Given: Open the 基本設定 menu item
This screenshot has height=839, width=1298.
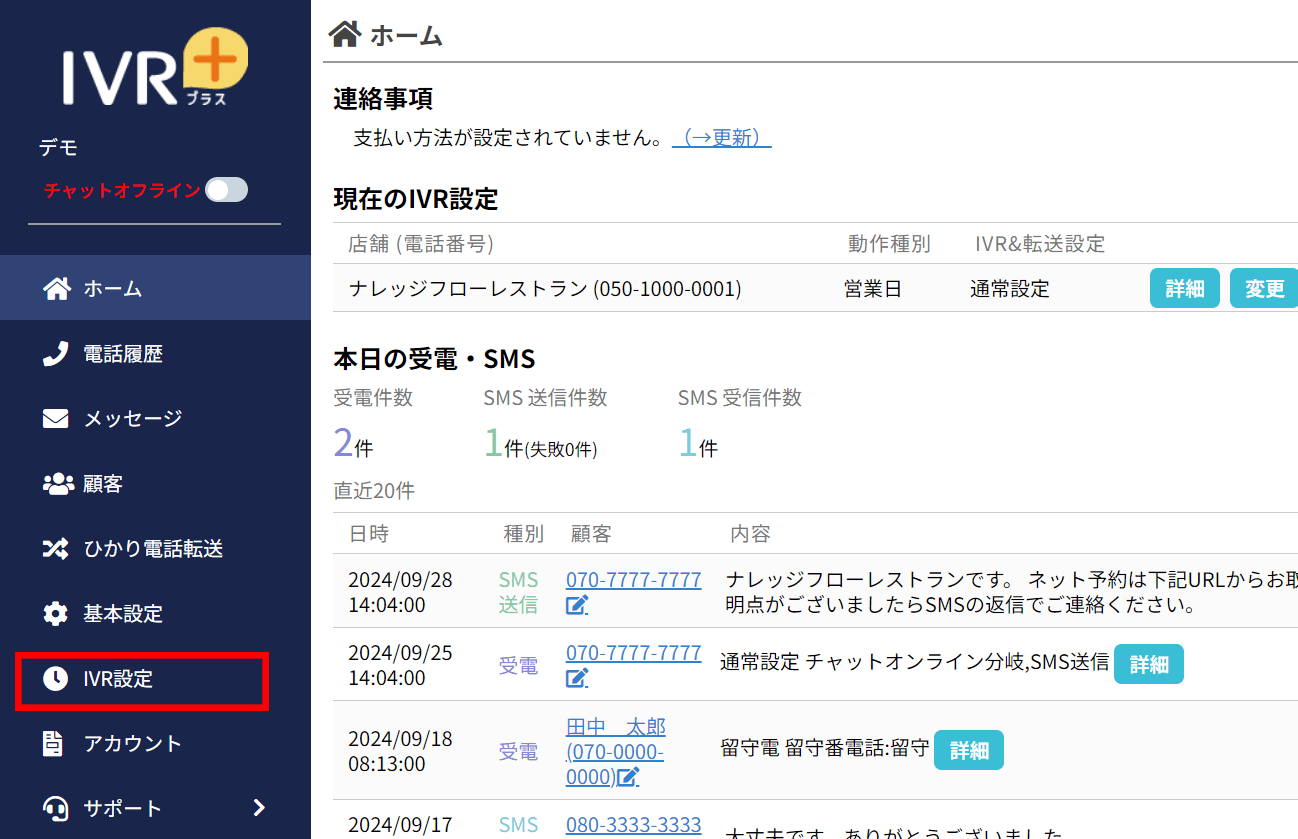Looking at the screenshot, I should pos(155,613).
